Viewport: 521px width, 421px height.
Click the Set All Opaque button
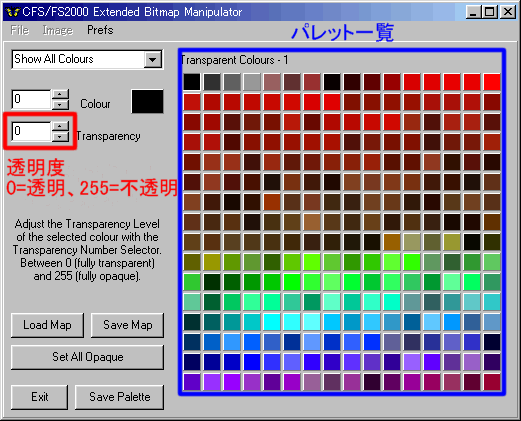(x=87, y=357)
